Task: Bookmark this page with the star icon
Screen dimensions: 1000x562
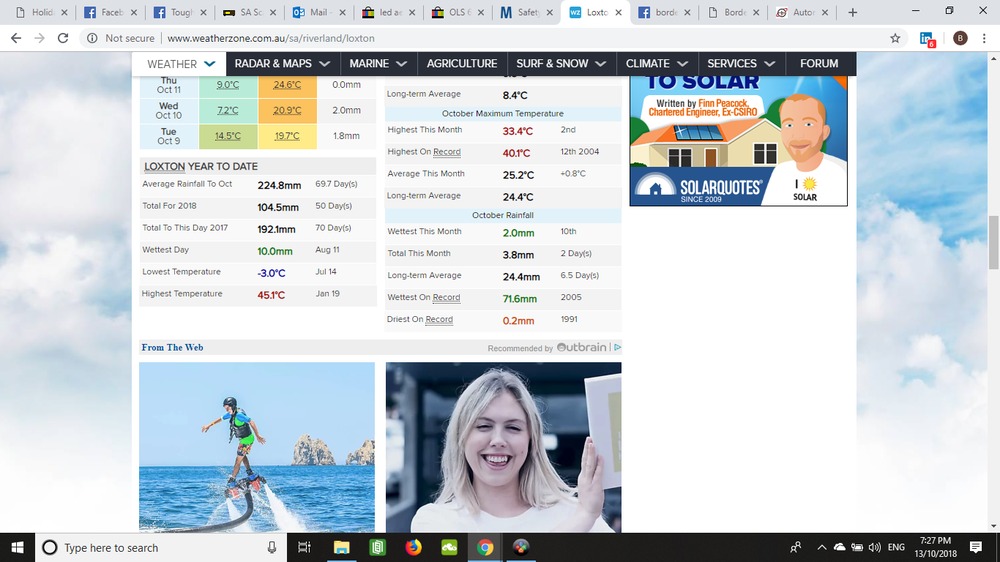Action: coord(895,38)
